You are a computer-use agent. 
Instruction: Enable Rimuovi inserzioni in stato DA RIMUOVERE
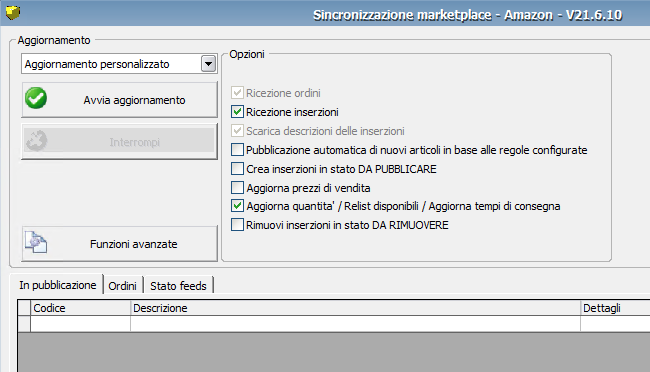(237, 225)
